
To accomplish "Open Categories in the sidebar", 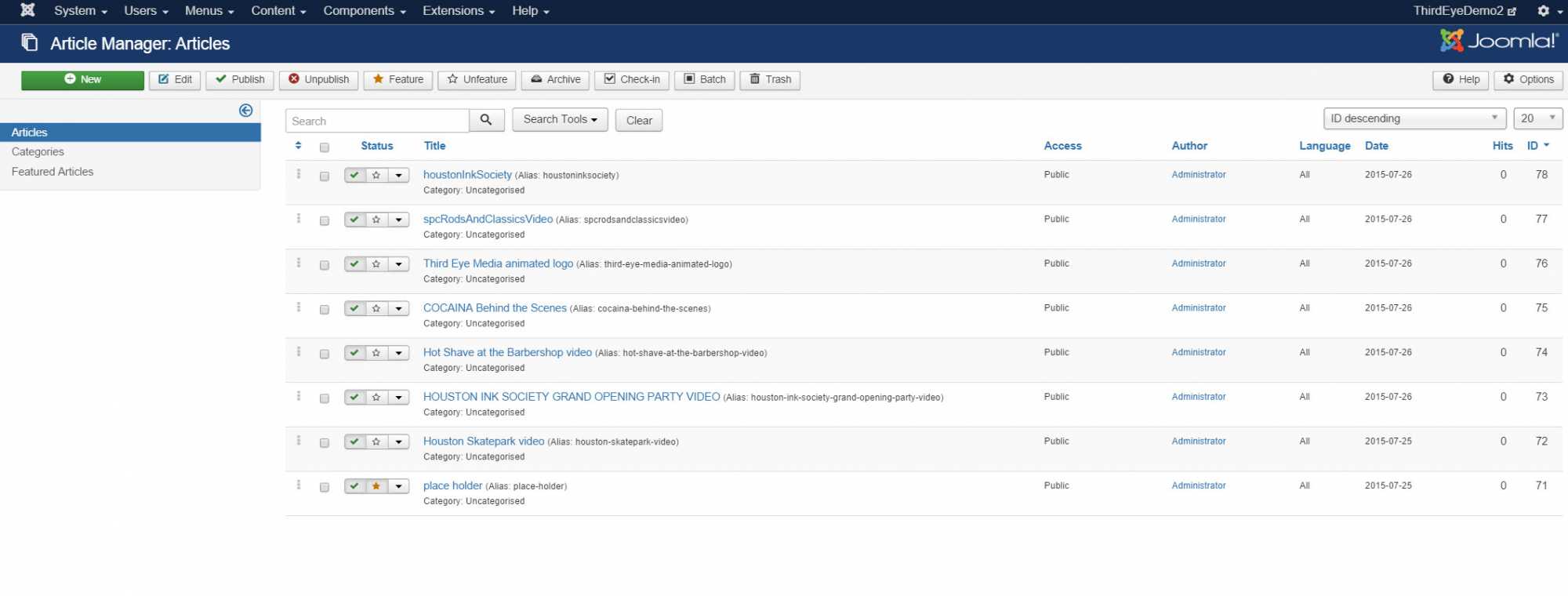I will (x=38, y=152).
